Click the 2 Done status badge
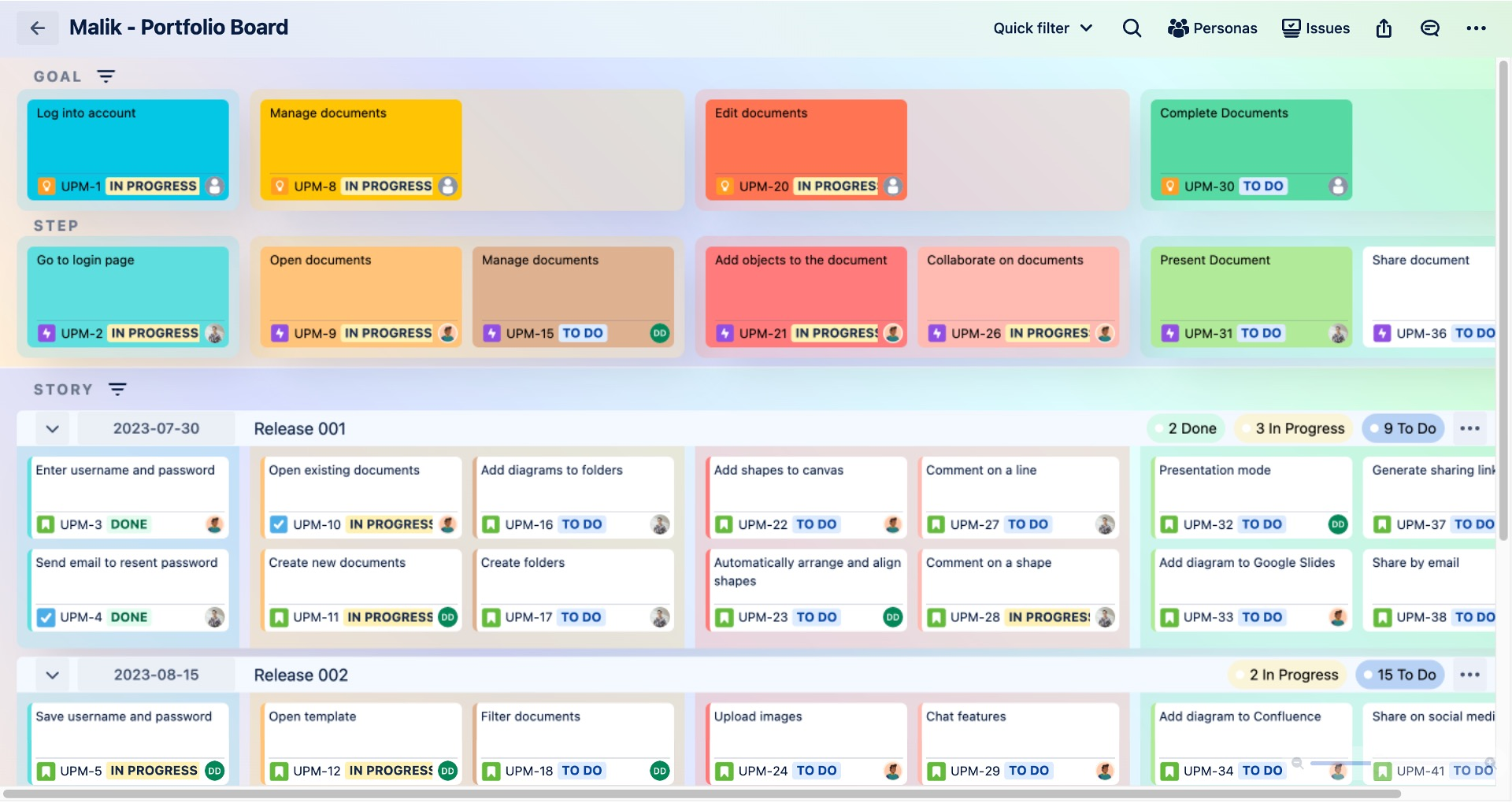Screen dimensions: 1512x803 (x=1185, y=428)
